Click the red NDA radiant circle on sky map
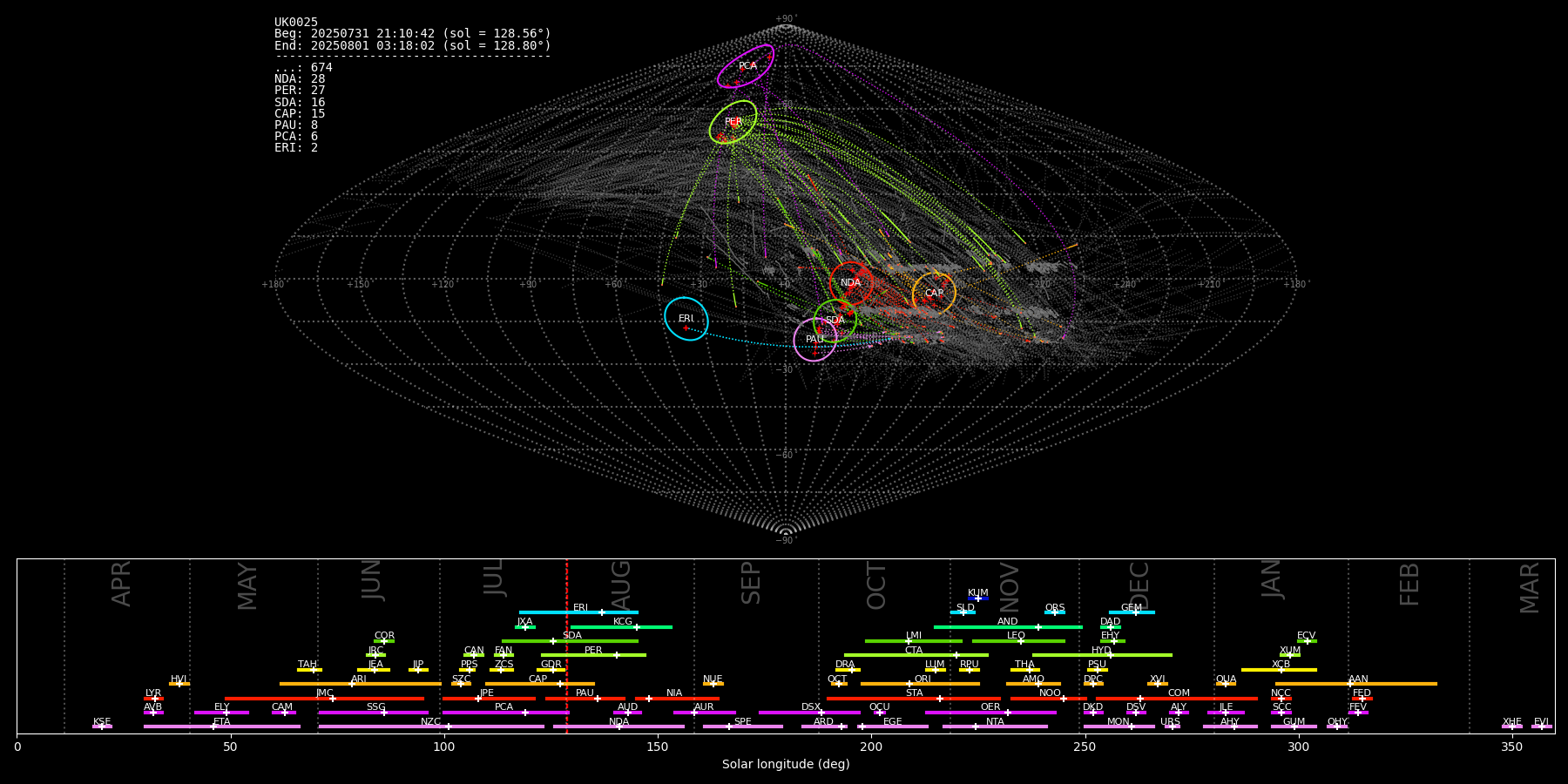 851,282
